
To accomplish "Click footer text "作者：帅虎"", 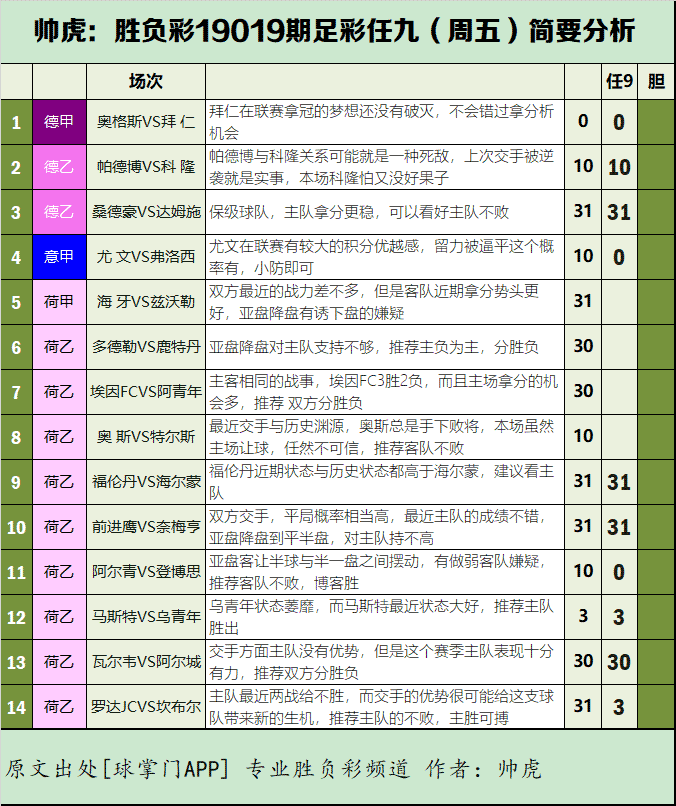I will coord(483,769).
